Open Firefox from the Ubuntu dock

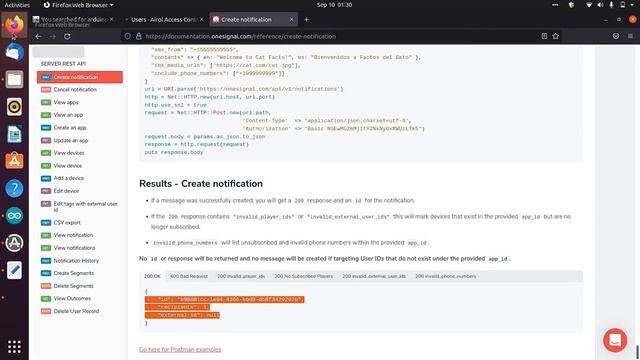pyautogui.click(x=14, y=24)
